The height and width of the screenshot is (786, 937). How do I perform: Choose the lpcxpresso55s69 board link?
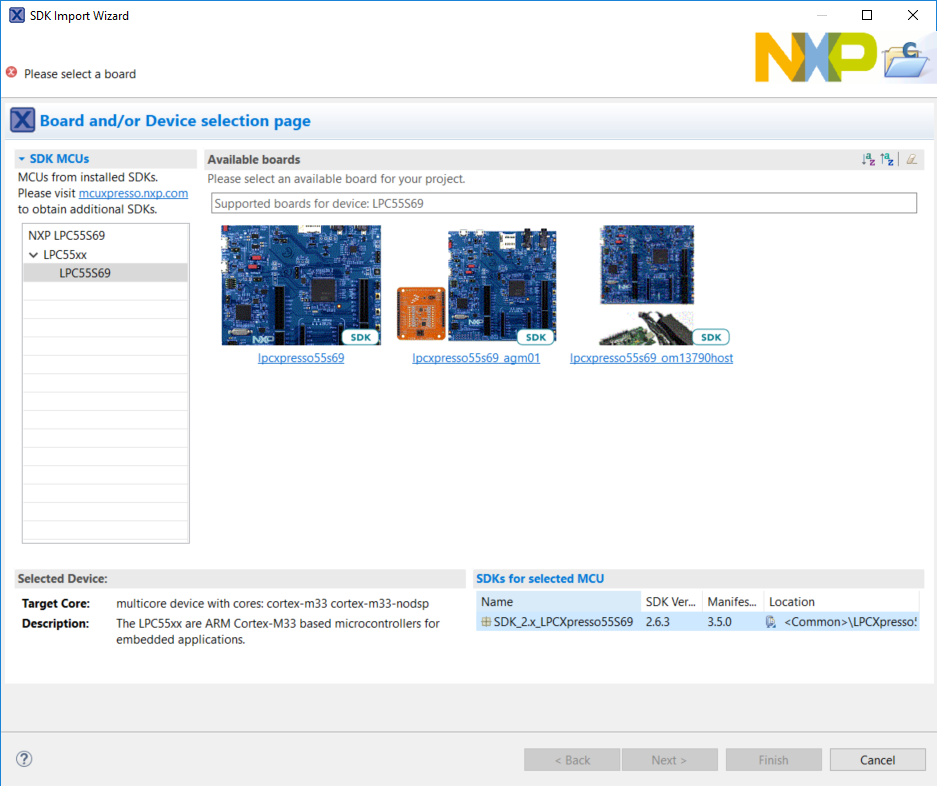point(300,358)
